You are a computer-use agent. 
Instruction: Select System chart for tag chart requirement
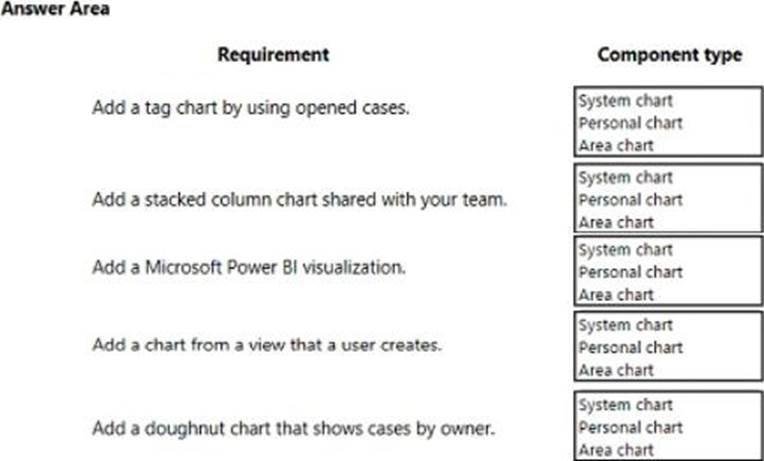pos(625,101)
